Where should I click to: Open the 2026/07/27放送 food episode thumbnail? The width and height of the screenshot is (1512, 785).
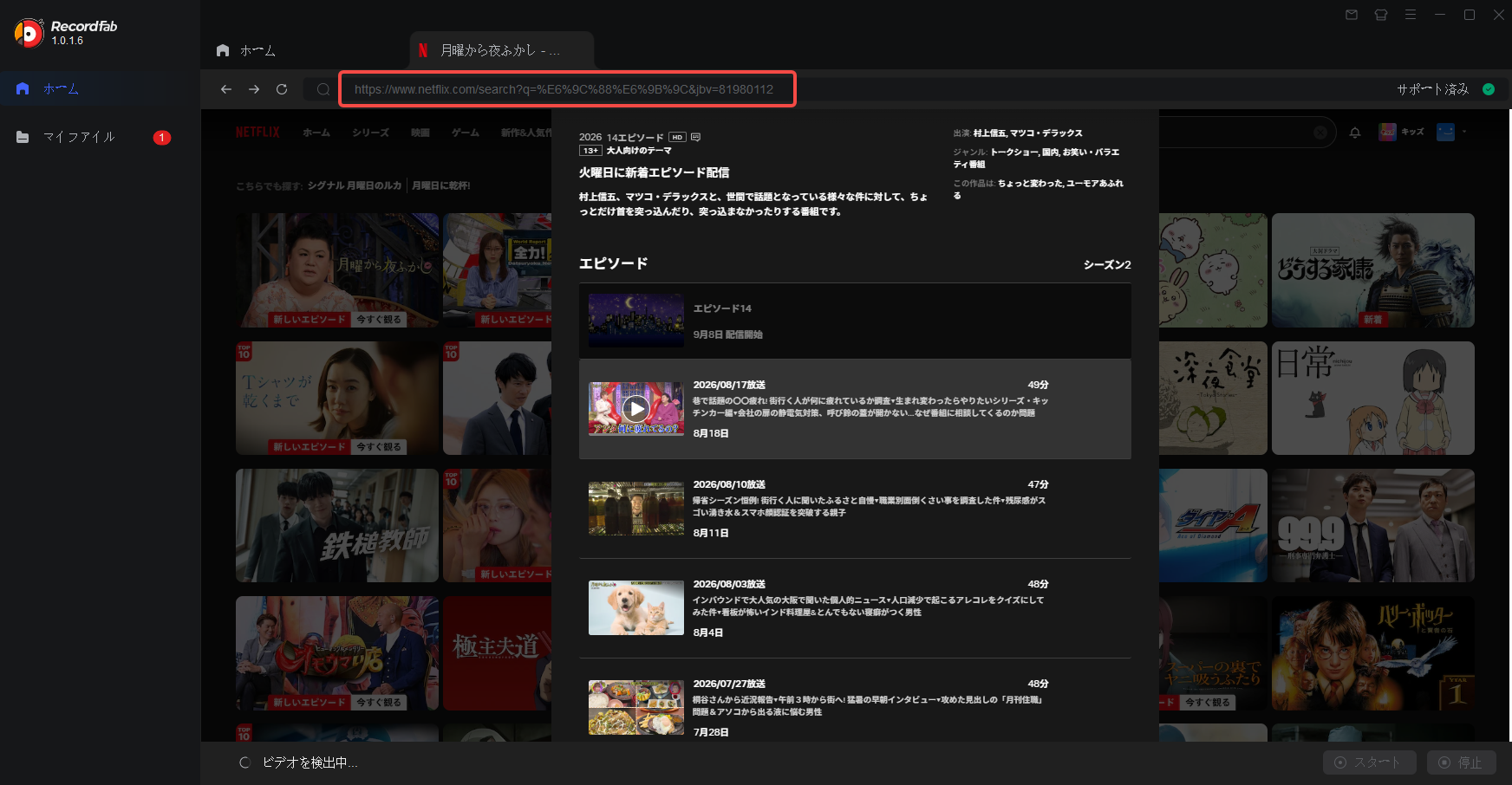coord(636,708)
